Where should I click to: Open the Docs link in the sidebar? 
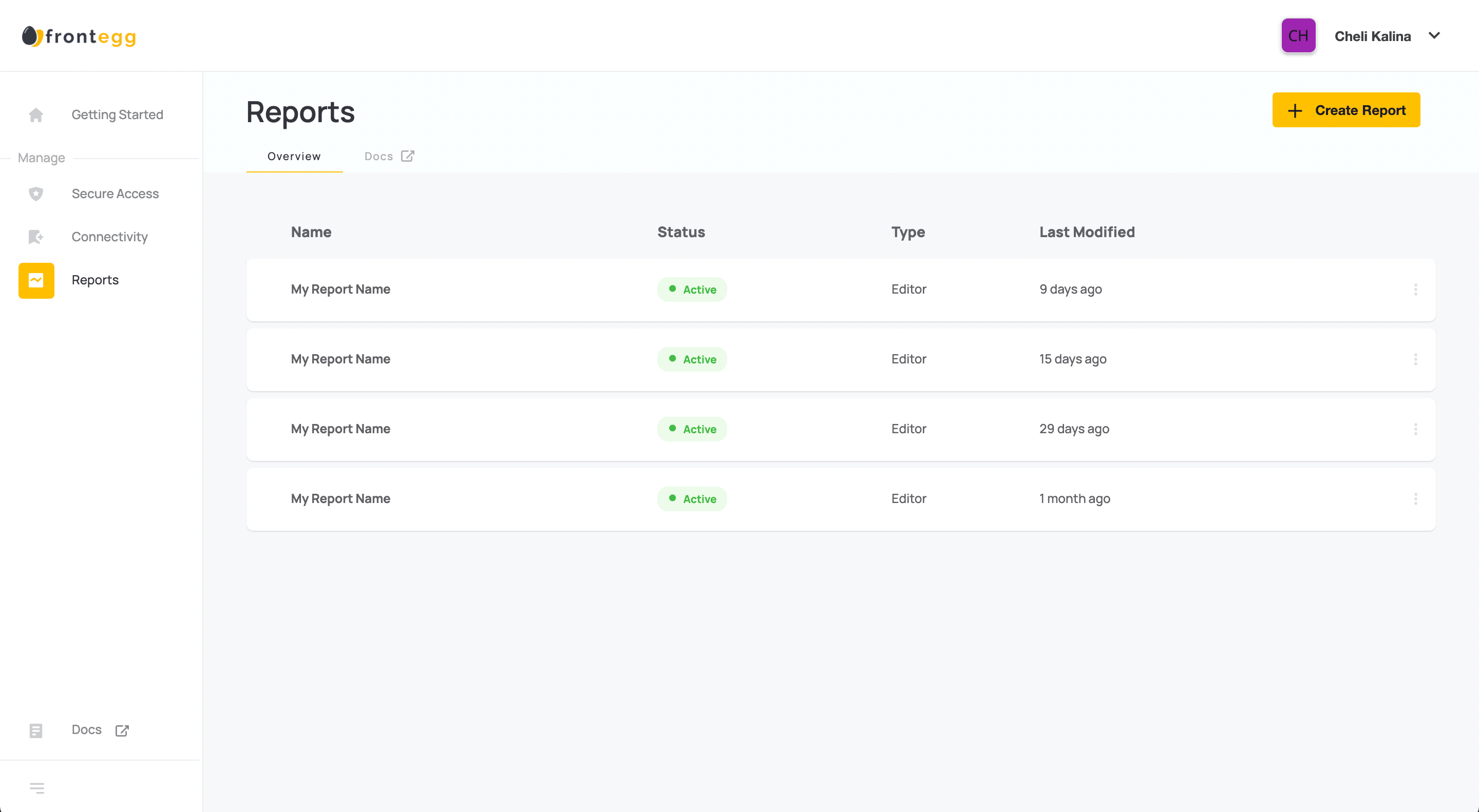pyautogui.click(x=87, y=730)
